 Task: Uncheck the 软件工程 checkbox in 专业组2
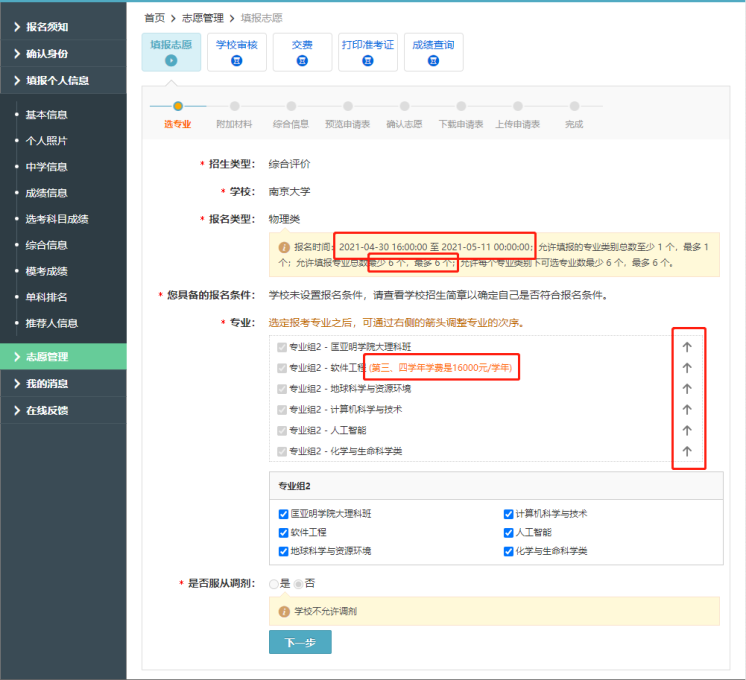284,533
